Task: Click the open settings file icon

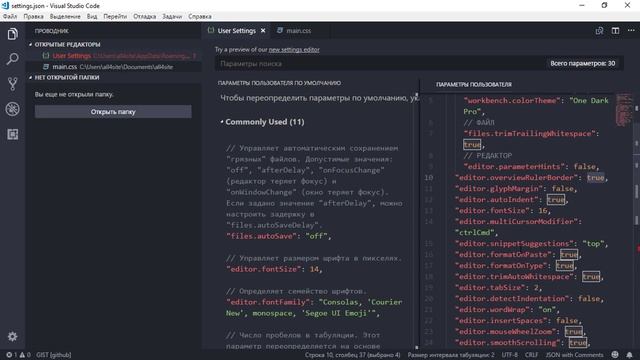Action: [x=599, y=31]
